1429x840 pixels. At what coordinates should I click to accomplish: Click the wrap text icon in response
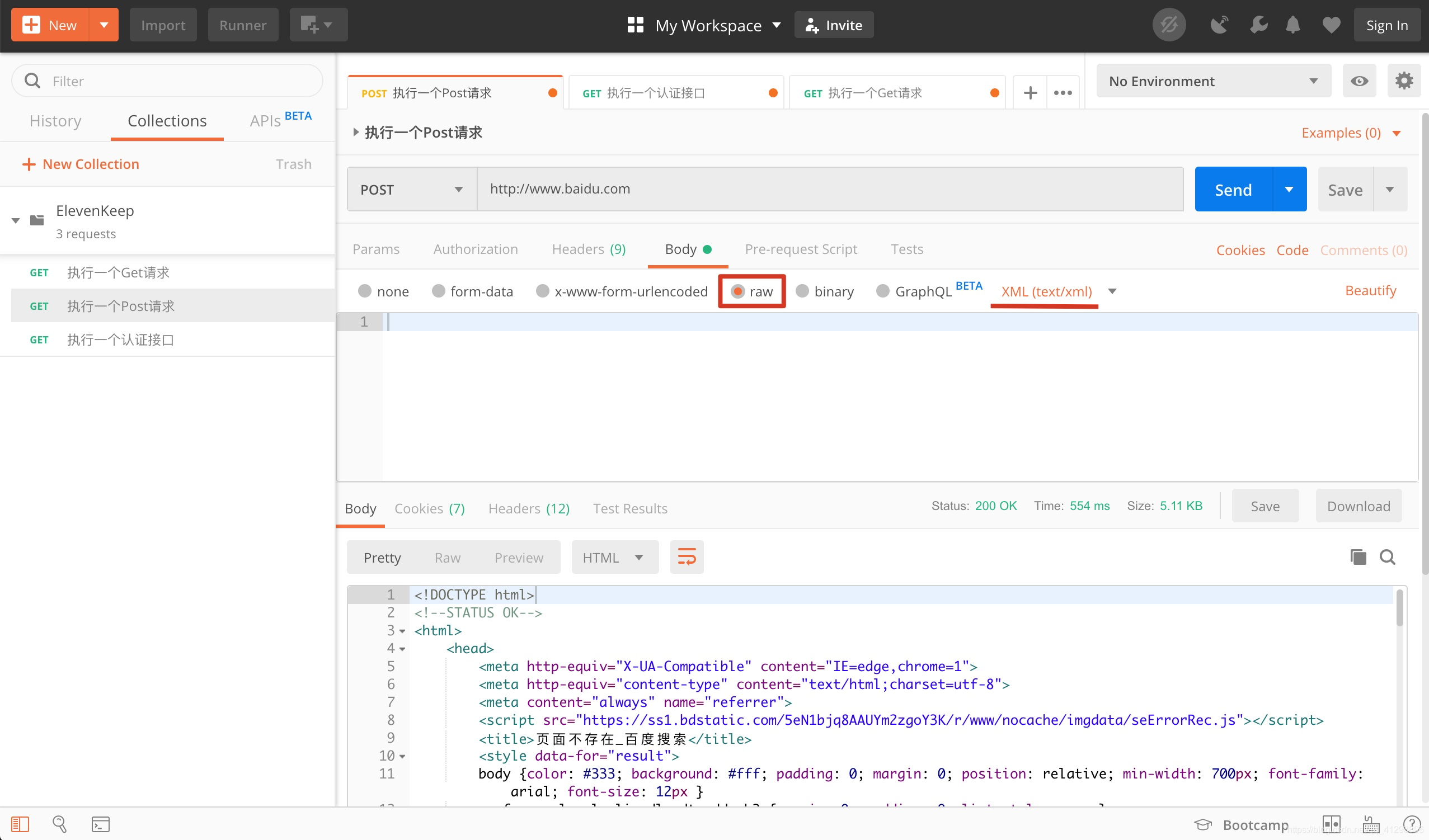[x=686, y=557]
